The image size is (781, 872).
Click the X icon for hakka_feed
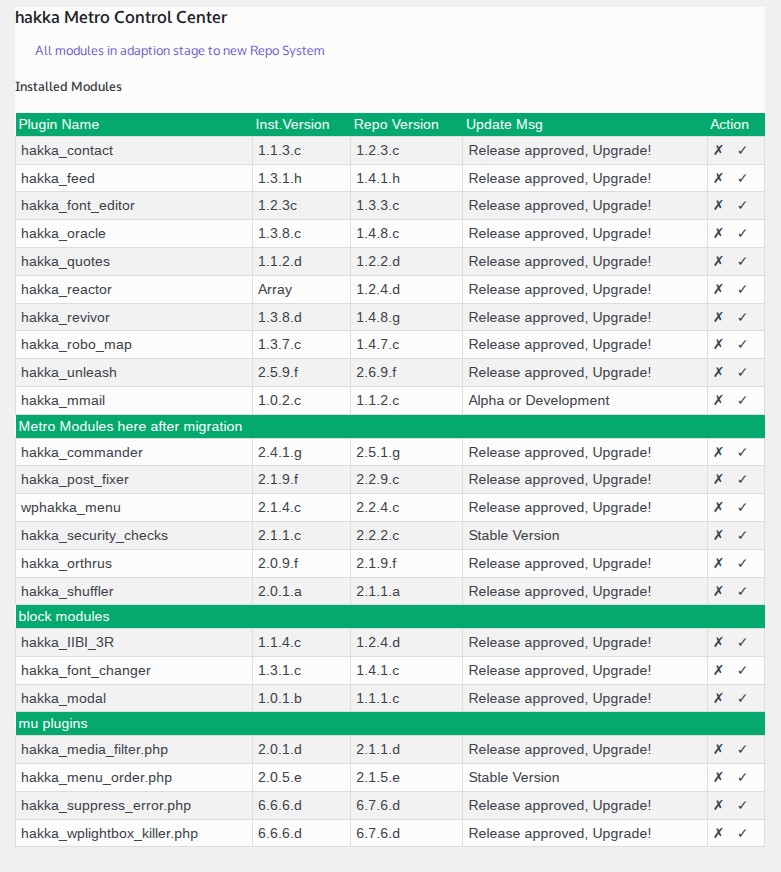point(718,178)
